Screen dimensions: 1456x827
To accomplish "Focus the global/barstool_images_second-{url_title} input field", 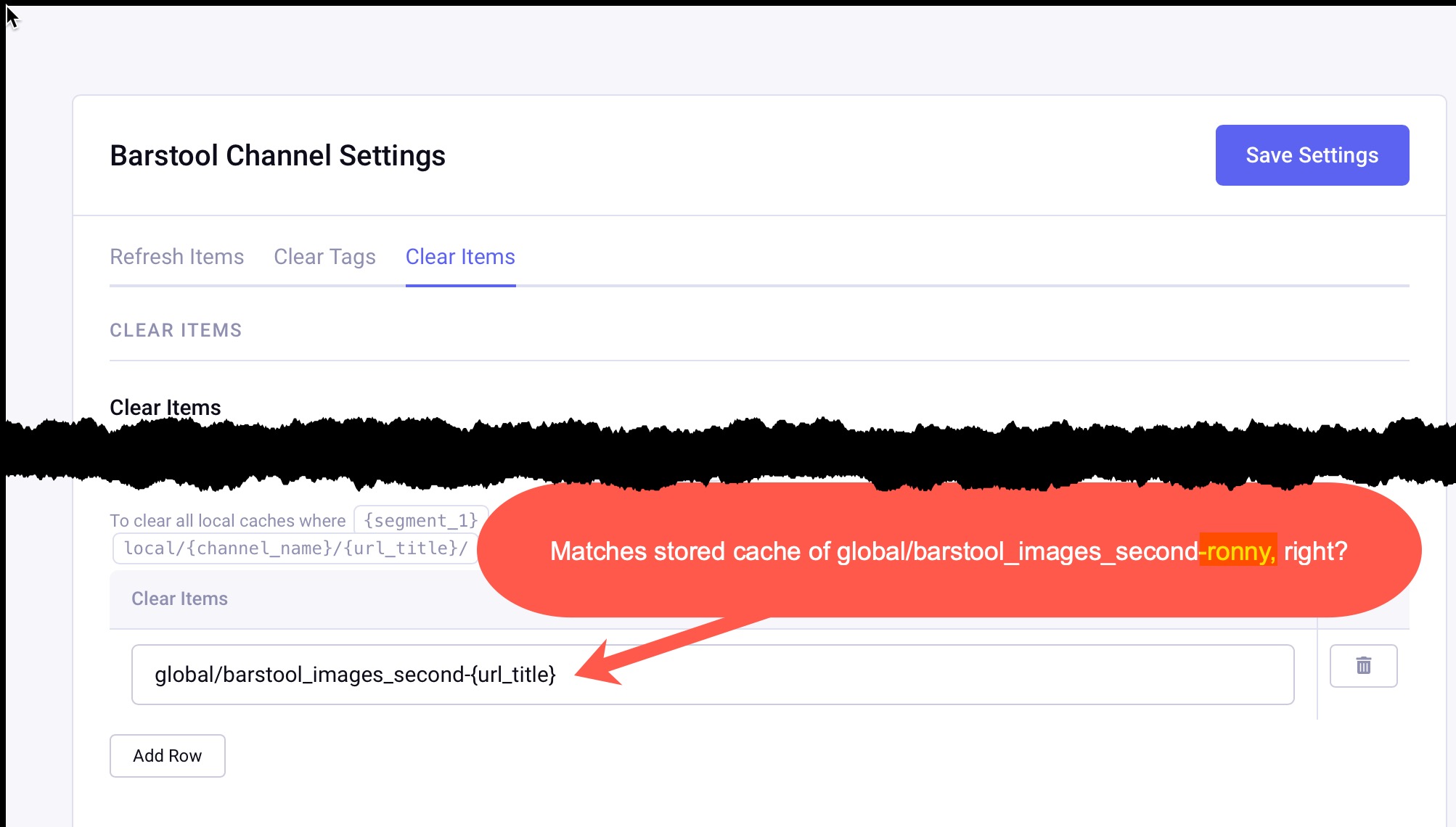I will coord(712,674).
